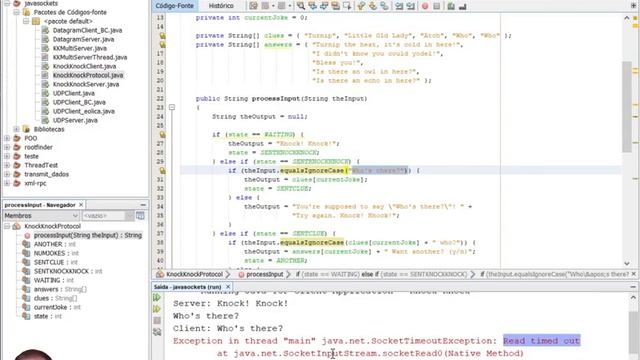Select processInput(String theInput) member in Navegador
The width and height of the screenshot is (640, 360).
(x=88, y=236)
